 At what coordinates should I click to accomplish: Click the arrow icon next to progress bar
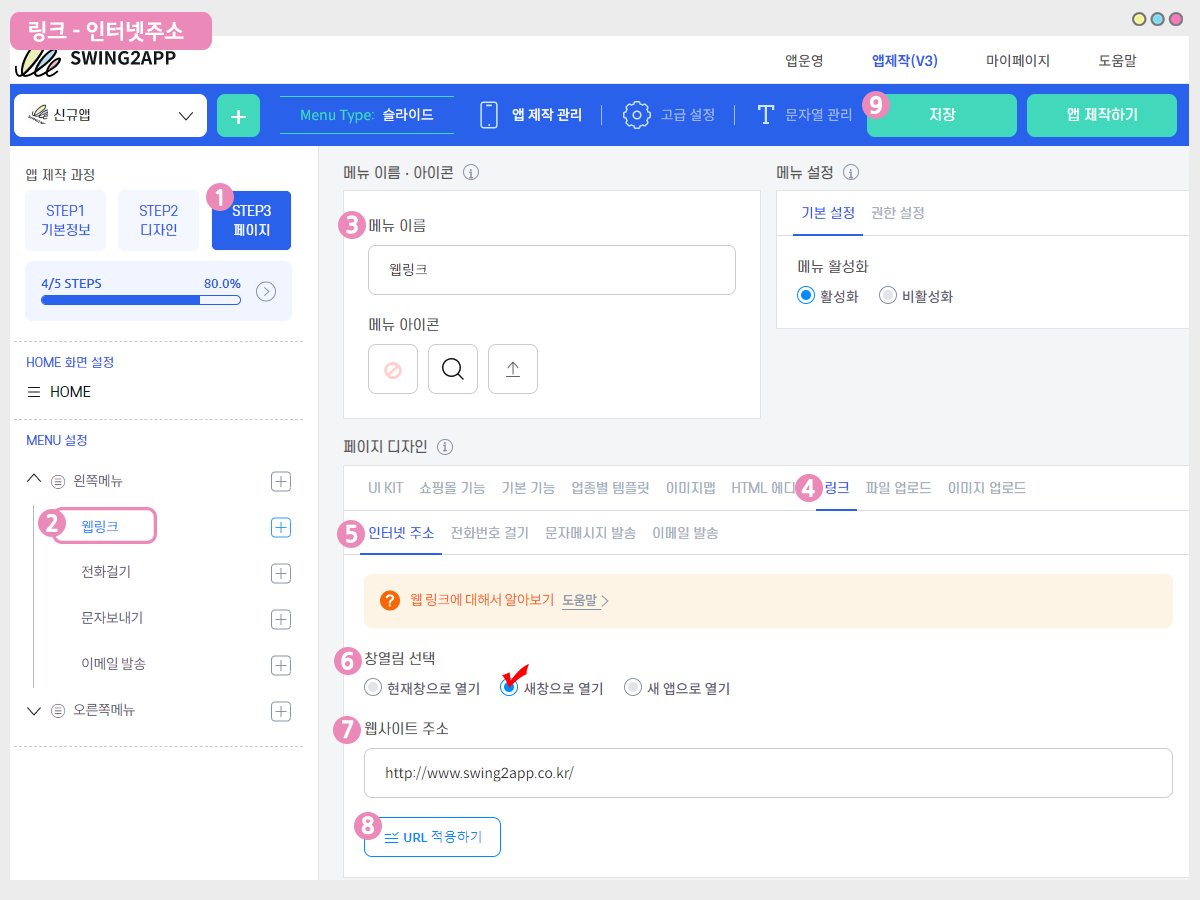(266, 291)
